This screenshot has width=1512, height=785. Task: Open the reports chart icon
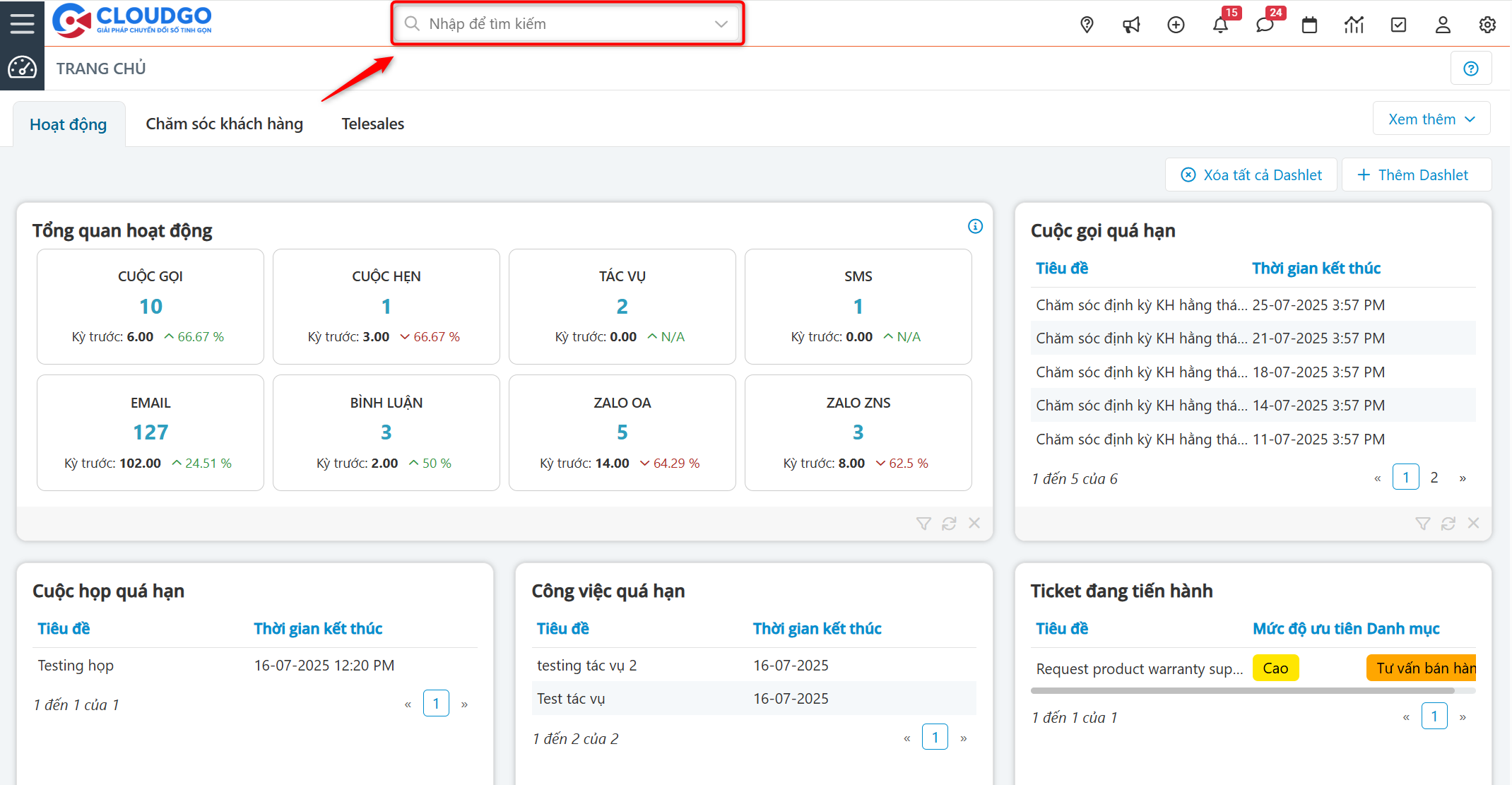tap(1354, 25)
